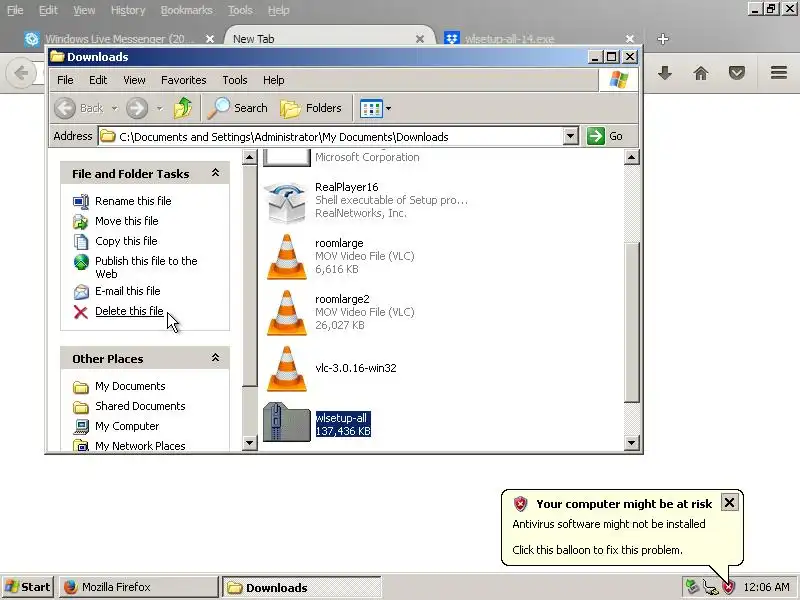Switch to Windows Live Messenger Firefox tab
800x600 pixels.
(119, 39)
